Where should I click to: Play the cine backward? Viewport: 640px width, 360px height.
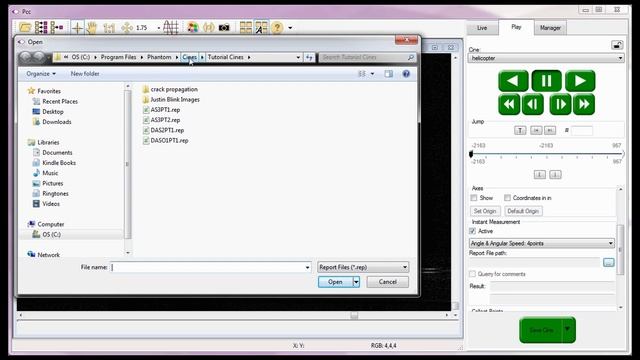[x=513, y=81]
